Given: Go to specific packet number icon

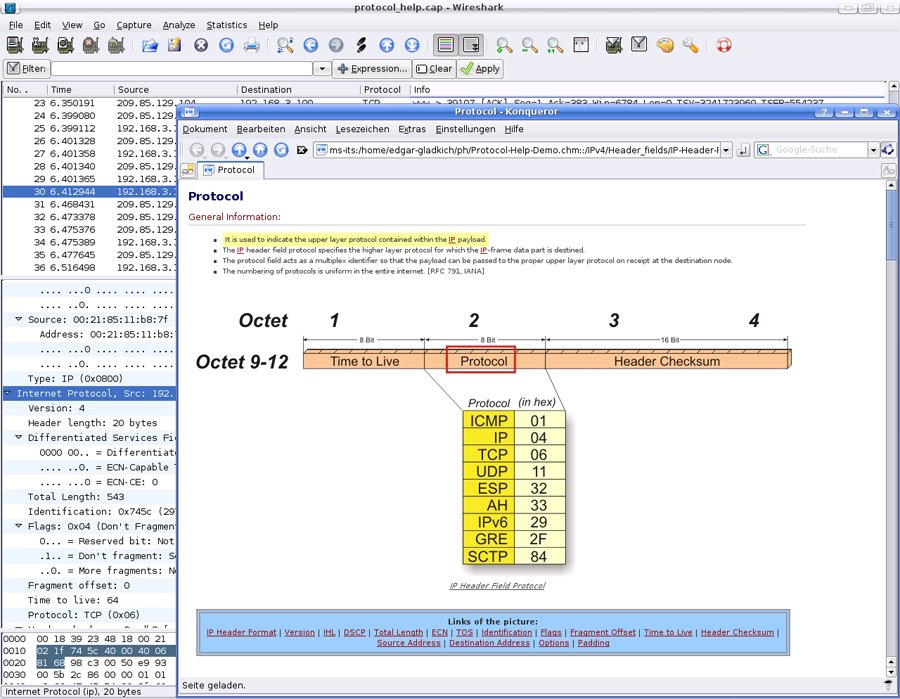Looking at the screenshot, I should pos(361,45).
